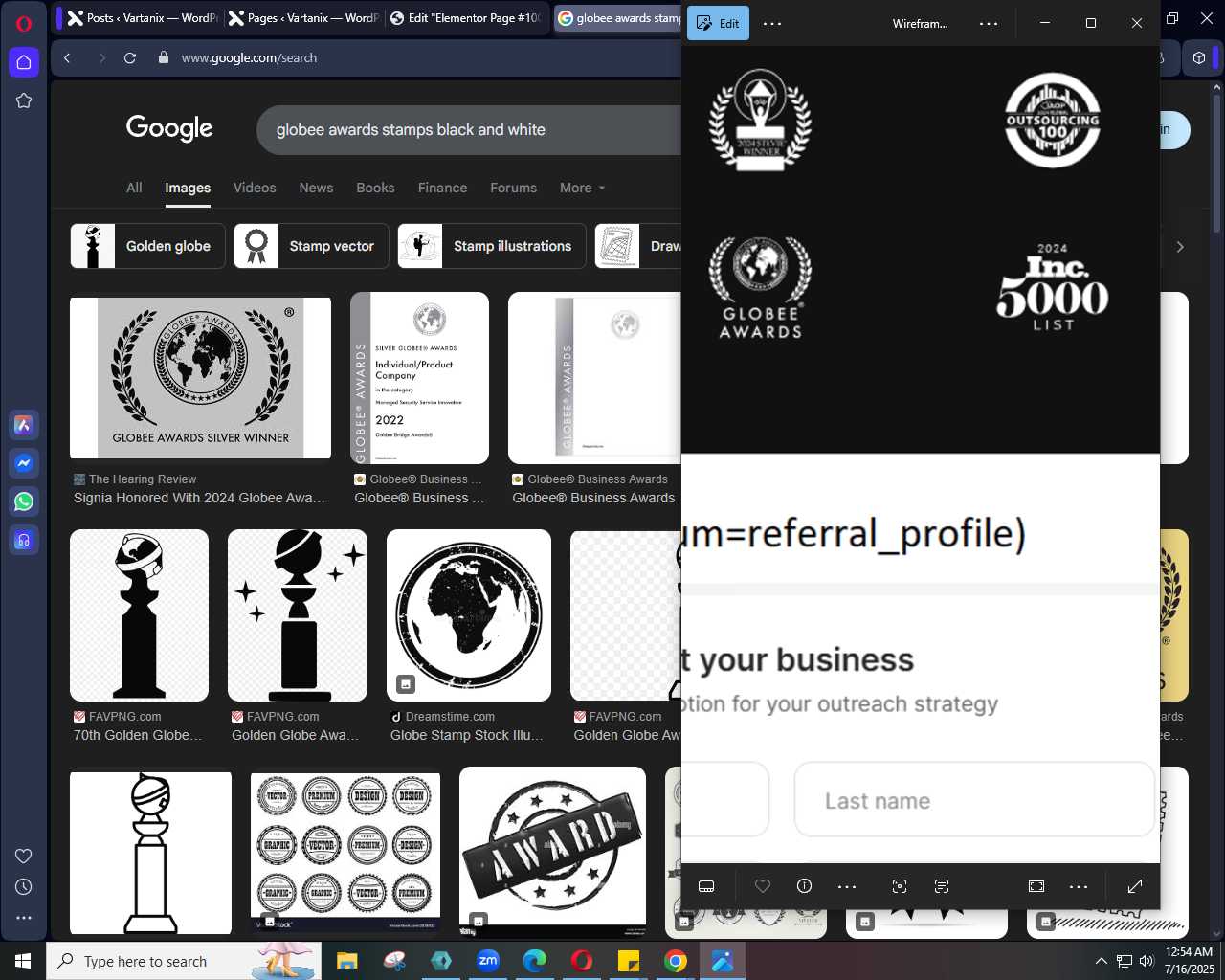Image resolution: width=1225 pixels, height=980 pixels.
Task: Go back in Opera browser
Action: pyautogui.click(x=67, y=58)
